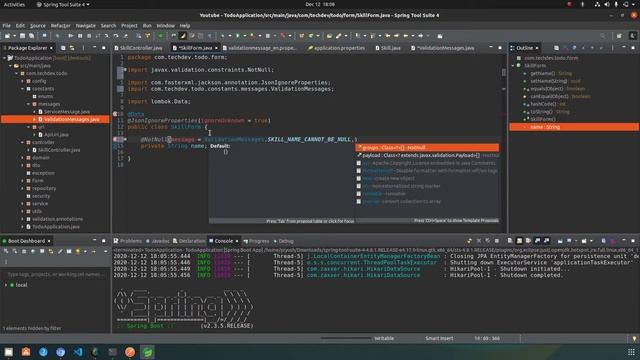Click the Debug bug icon in toolbar

coord(222,36)
